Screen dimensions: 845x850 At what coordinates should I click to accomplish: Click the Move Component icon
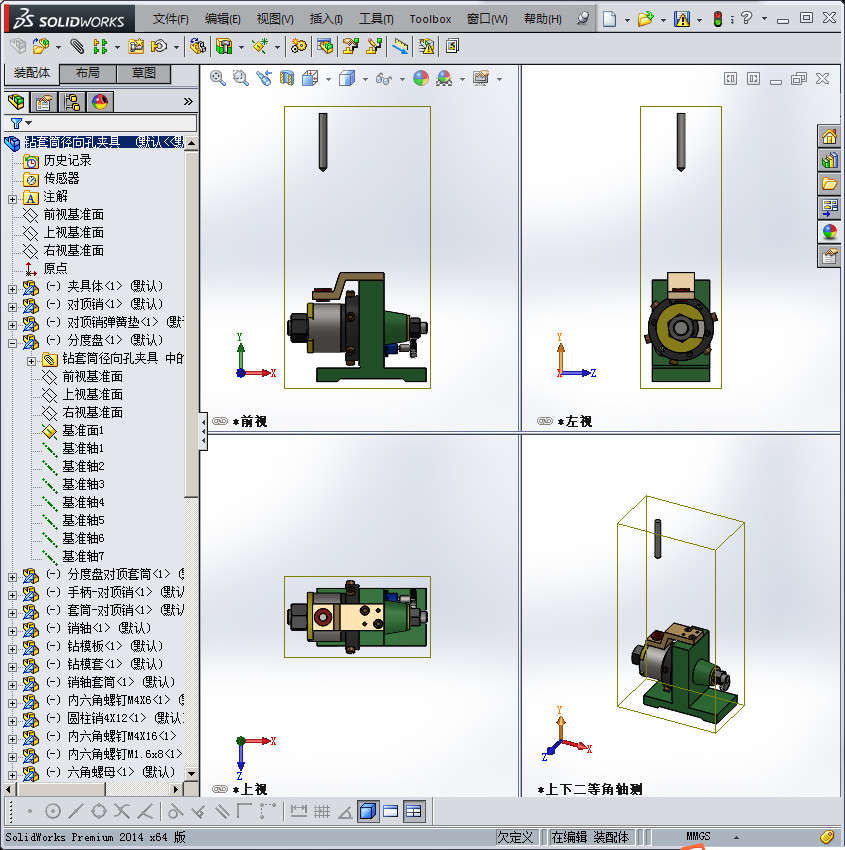point(159,47)
